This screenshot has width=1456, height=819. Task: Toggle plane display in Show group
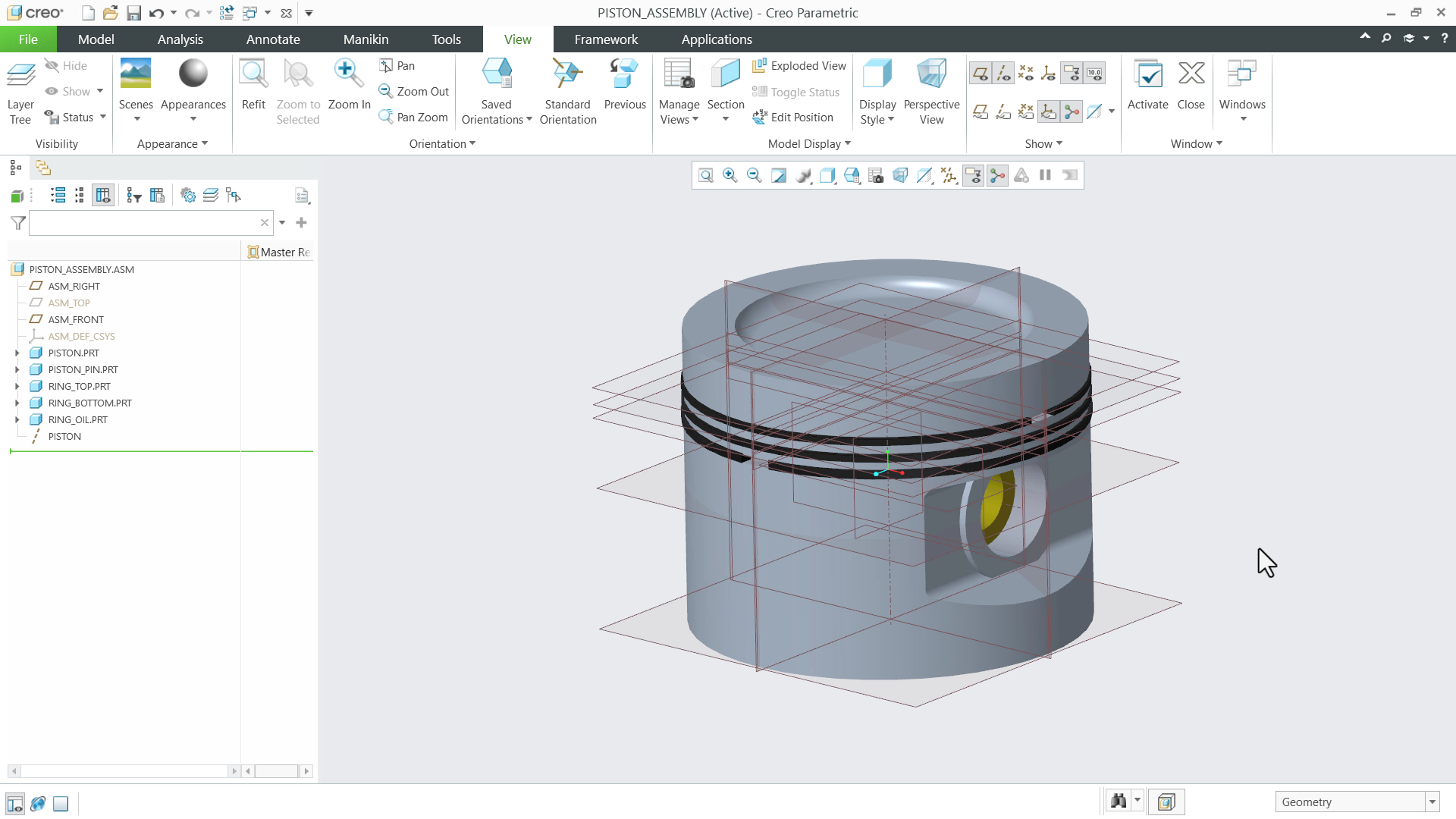coord(980,74)
